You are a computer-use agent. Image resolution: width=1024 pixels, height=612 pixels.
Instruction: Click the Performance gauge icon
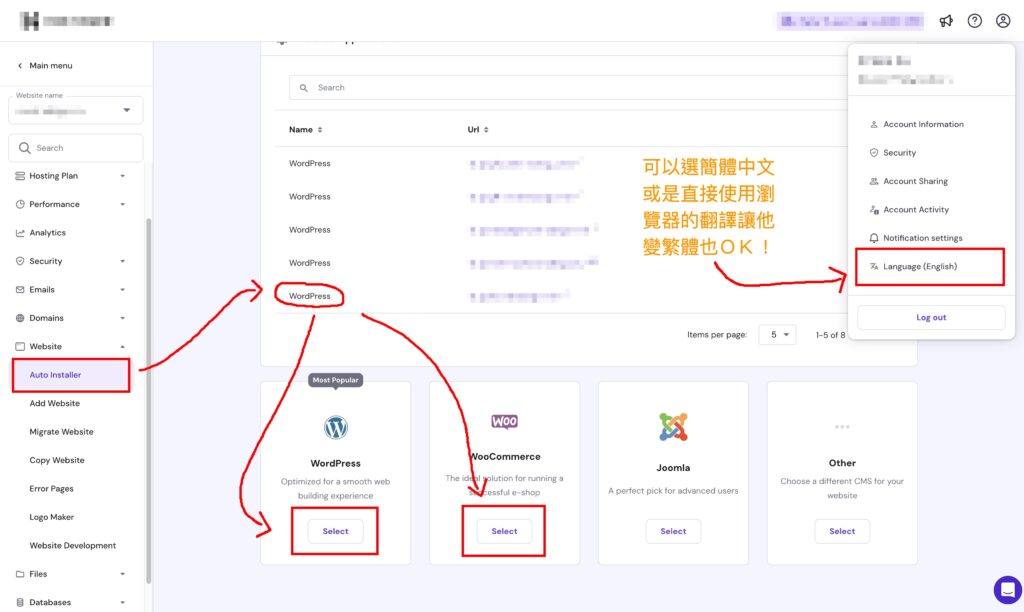click(20, 204)
